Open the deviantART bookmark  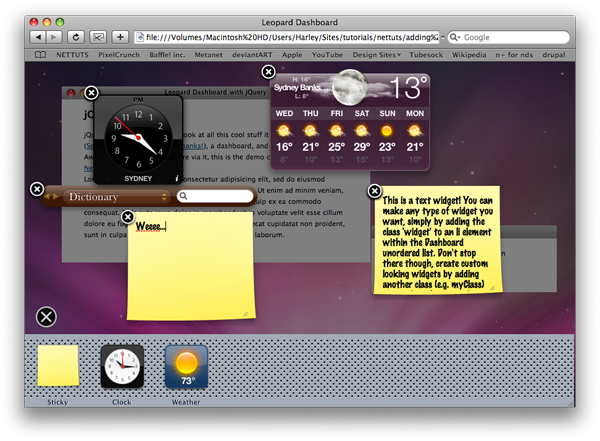[x=252, y=55]
